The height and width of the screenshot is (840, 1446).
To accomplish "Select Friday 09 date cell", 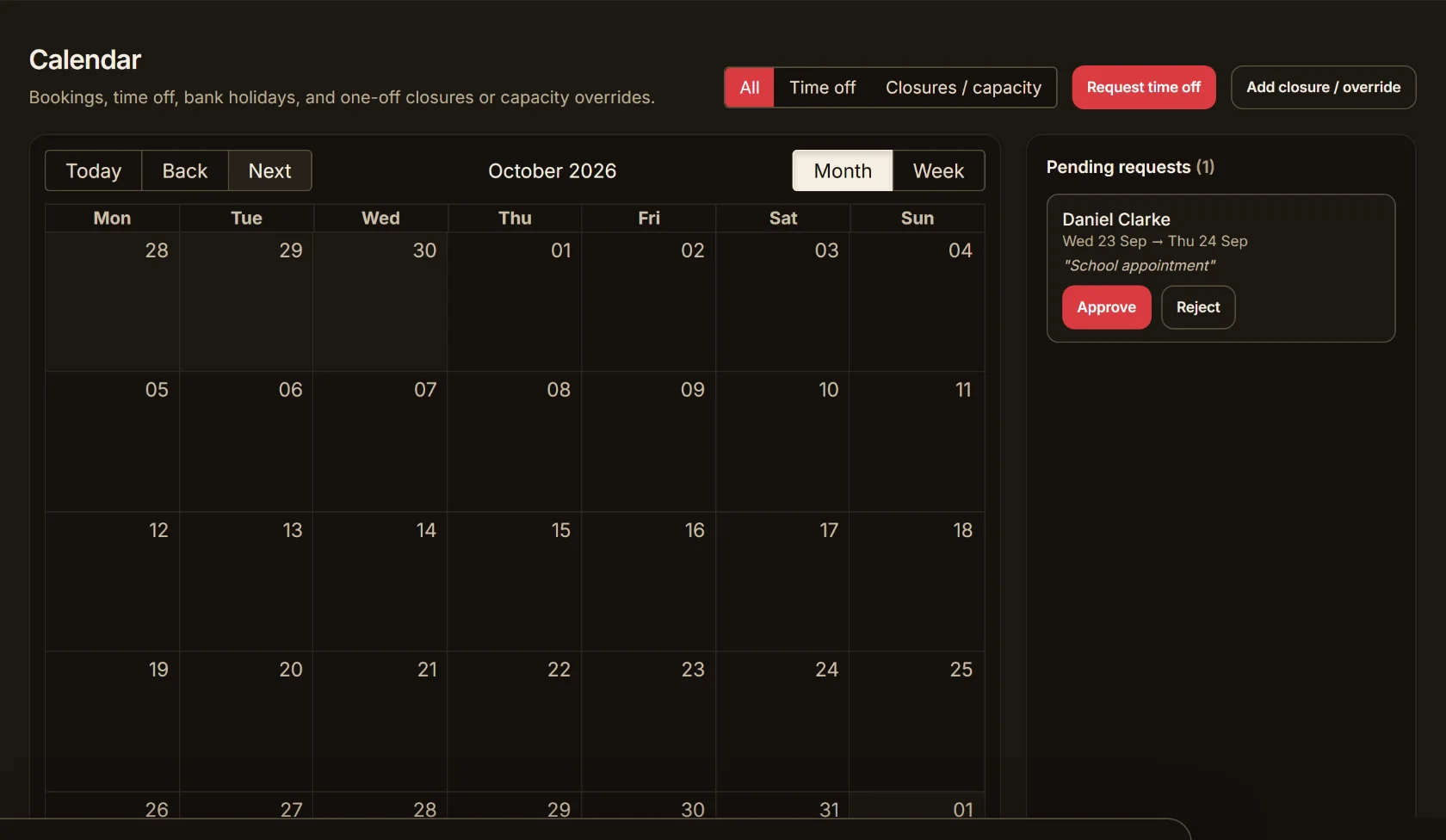I will (x=649, y=442).
